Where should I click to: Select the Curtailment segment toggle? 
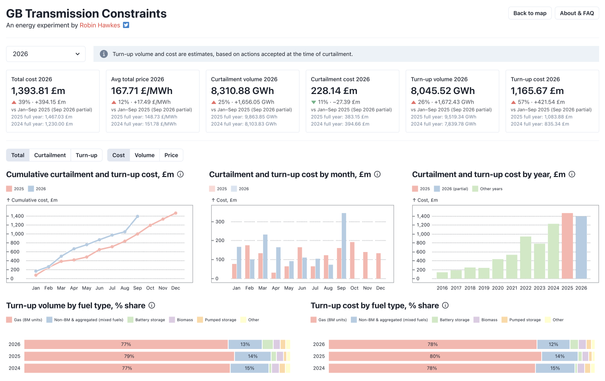coord(50,155)
